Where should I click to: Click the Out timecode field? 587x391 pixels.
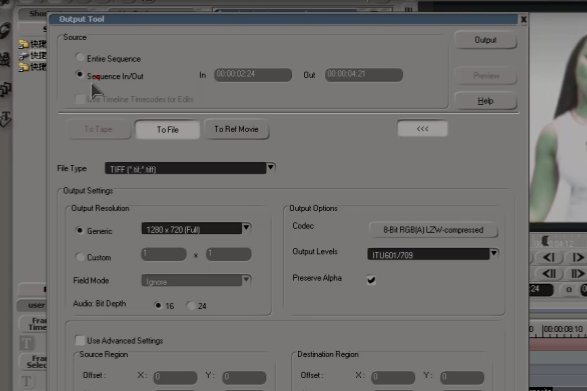coord(364,75)
